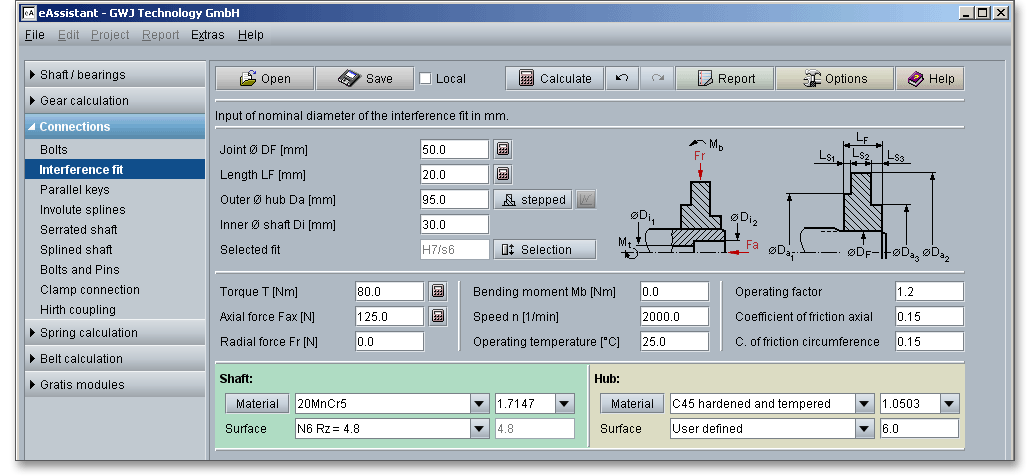Click the Speed n input field
Viewport: 1030px width, 476px height.
tap(674, 316)
